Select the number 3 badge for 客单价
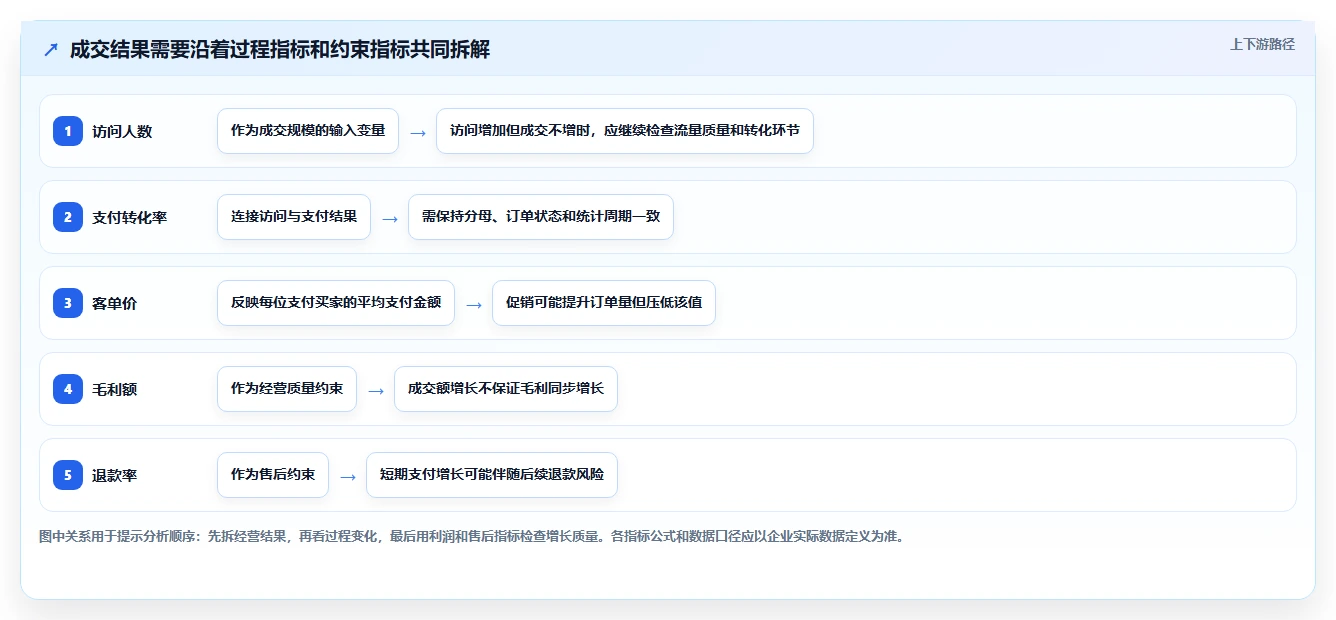Image resolution: width=1336 pixels, height=620 pixels. pyautogui.click(x=68, y=303)
